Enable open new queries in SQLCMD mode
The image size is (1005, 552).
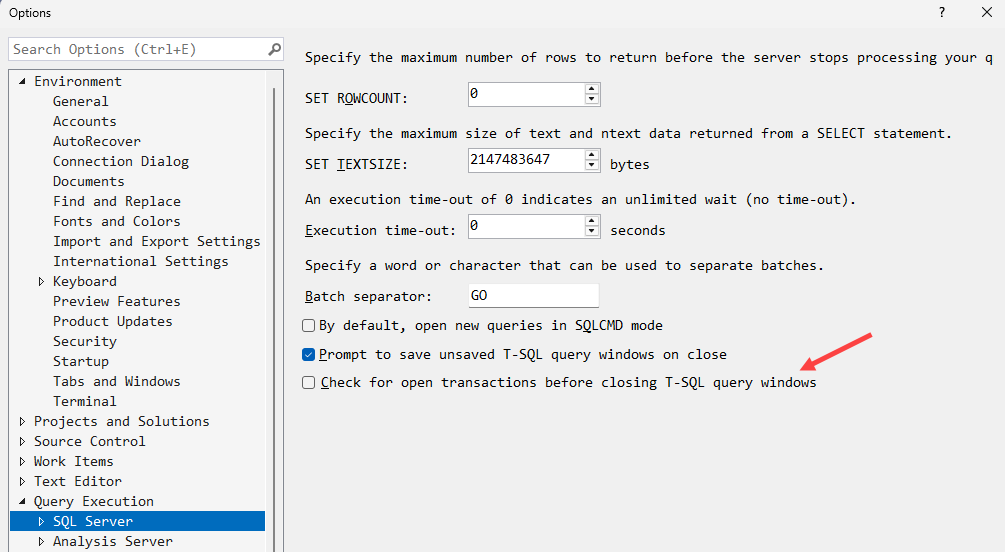coord(309,326)
